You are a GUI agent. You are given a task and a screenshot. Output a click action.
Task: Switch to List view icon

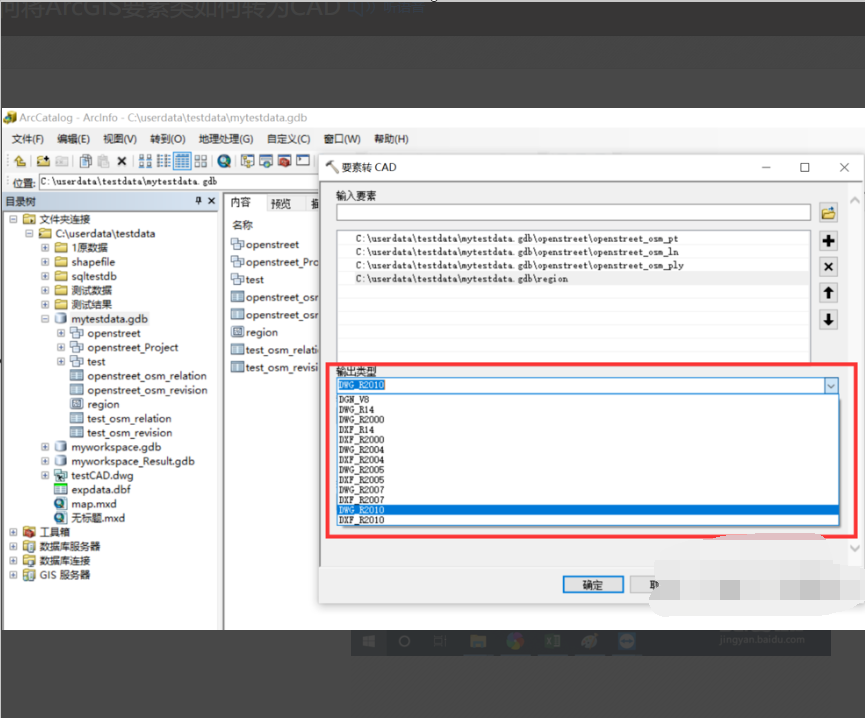[x=163, y=161]
